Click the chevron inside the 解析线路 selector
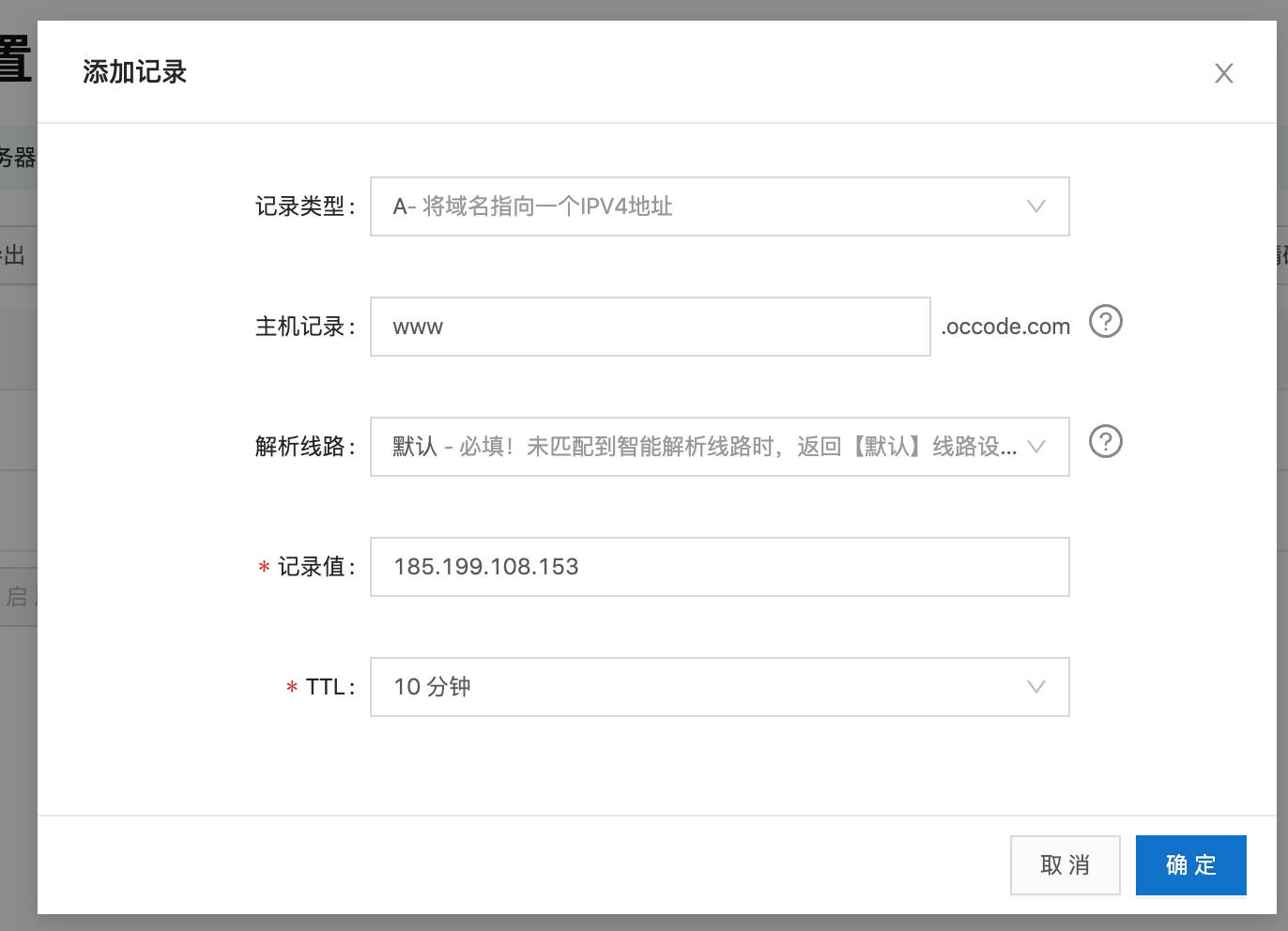The image size is (1288, 931). pyautogui.click(x=1036, y=447)
